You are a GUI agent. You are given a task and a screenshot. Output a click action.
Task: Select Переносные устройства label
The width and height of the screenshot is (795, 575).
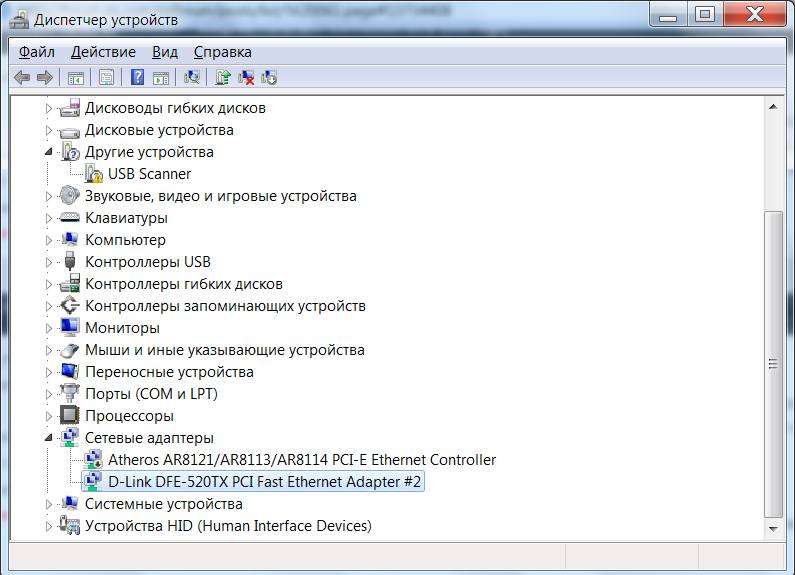(169, 372)
